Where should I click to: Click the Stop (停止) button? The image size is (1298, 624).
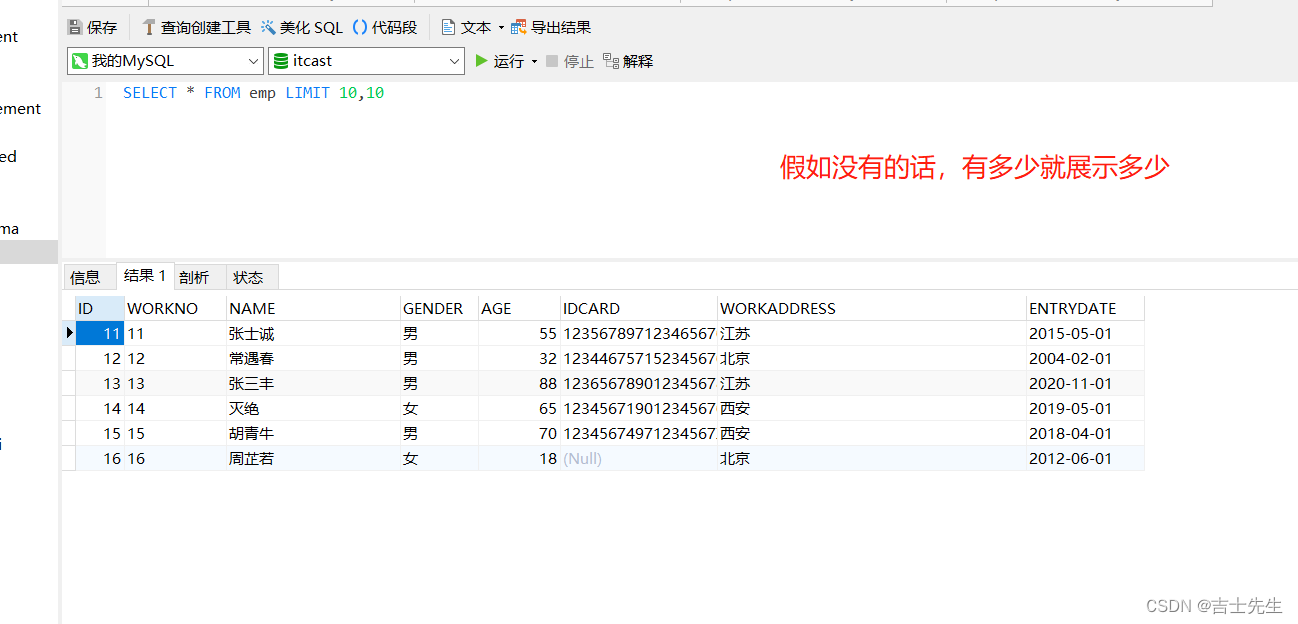(x=570, y=61)
